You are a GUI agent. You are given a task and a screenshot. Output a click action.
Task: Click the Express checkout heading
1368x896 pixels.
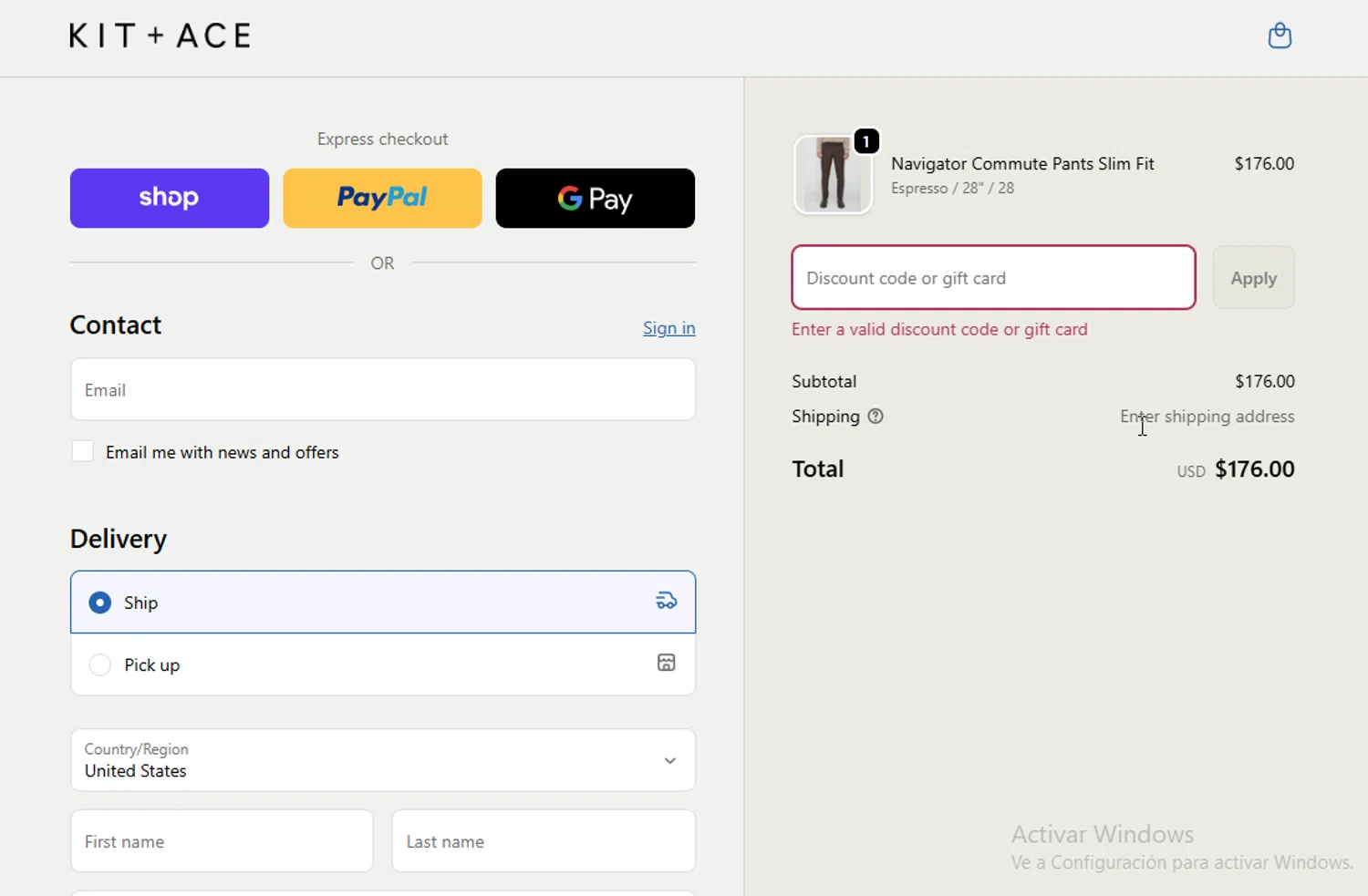(382, 139)
